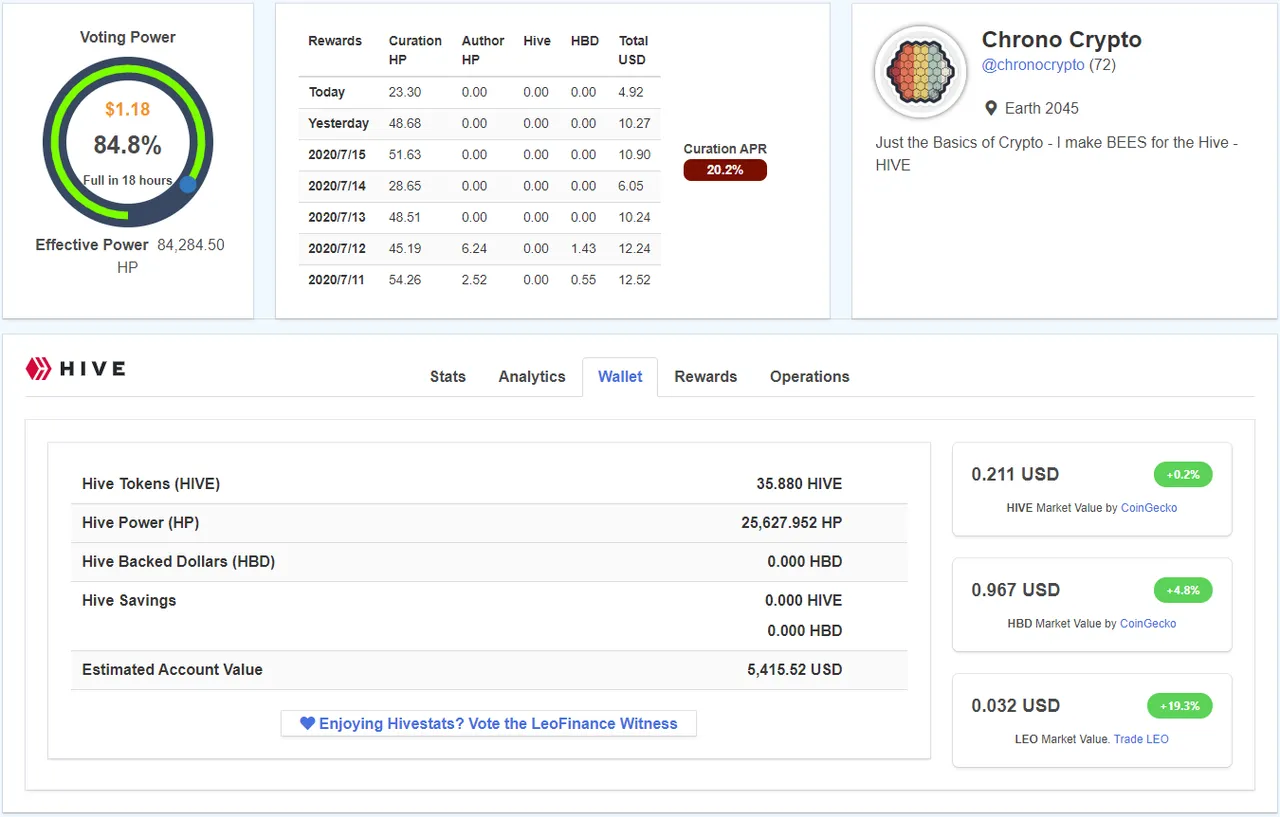Click the Chrono Crypto name heading
Image resolution: width=1280 pixels, height=817 pixels.
1062,40
